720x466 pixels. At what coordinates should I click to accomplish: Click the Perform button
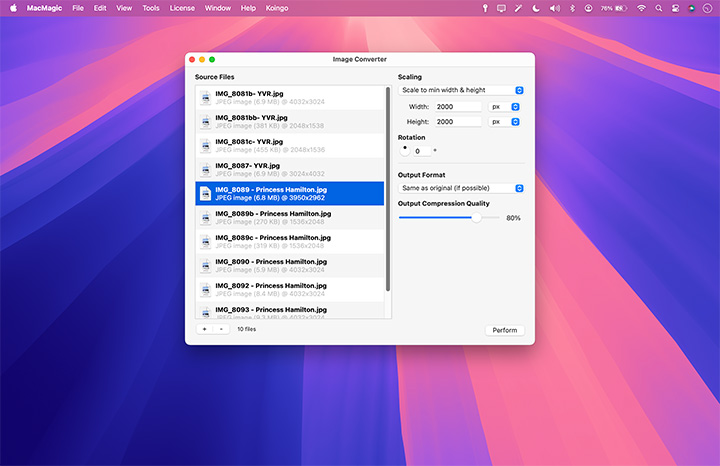(x=505, y=330)
